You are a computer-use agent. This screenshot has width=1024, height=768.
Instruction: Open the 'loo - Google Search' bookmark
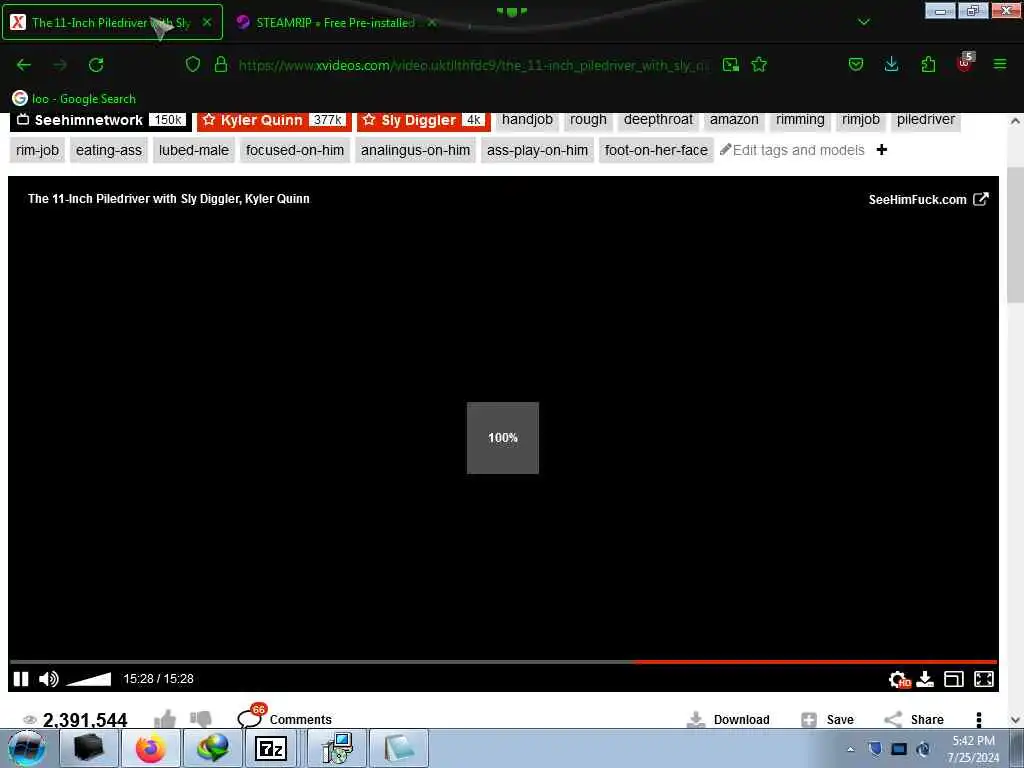[74, 99]
